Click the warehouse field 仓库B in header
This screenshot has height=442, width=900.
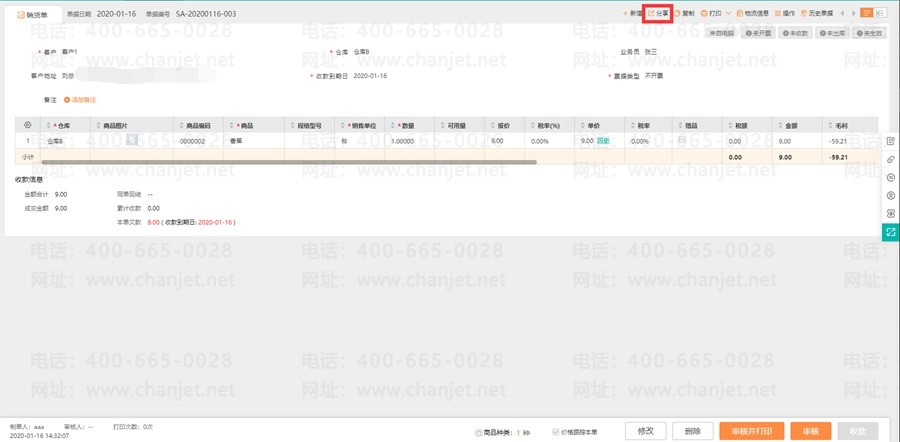click(362, 52)
